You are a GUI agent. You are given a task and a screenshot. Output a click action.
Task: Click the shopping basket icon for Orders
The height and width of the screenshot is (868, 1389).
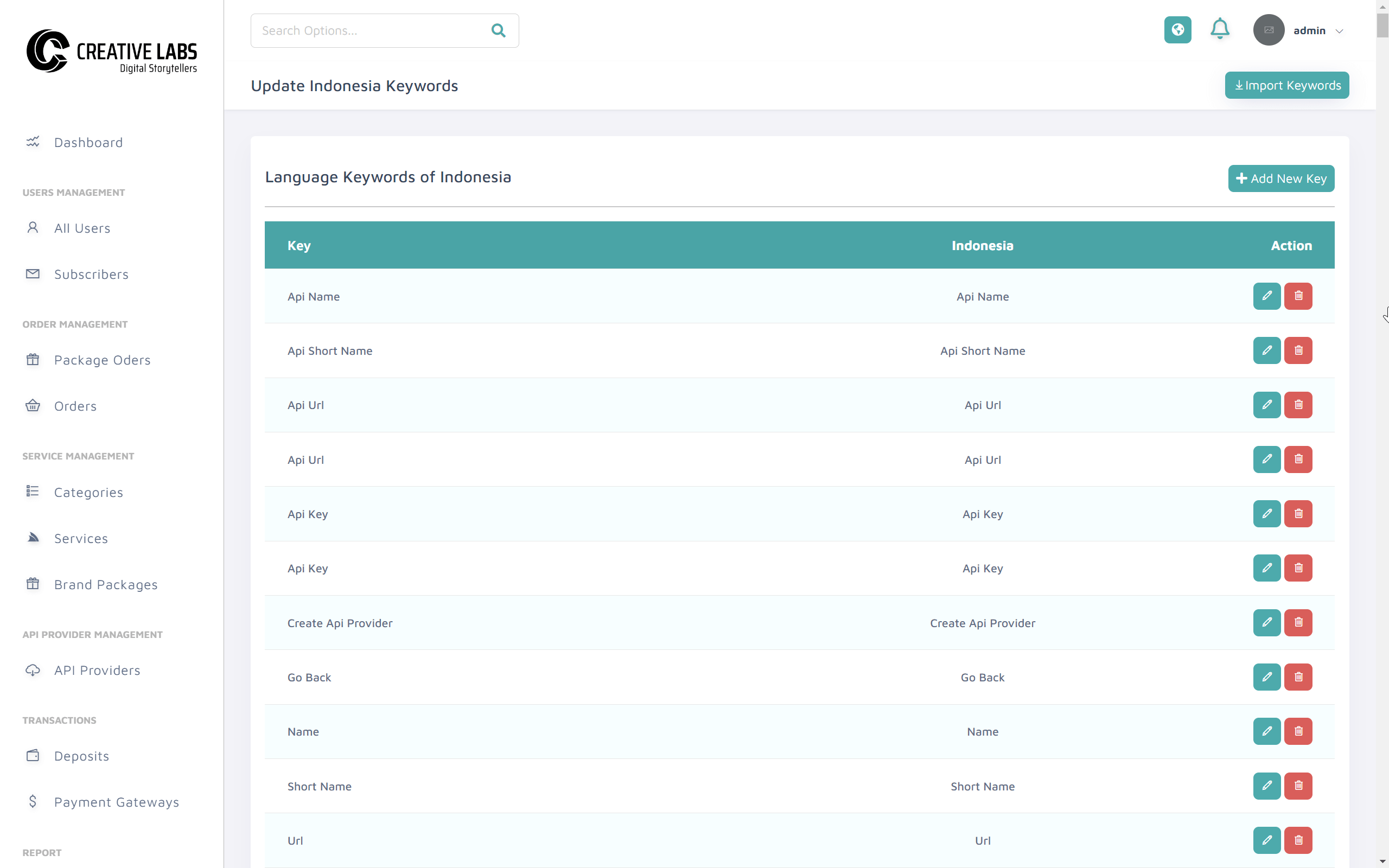[33, 406]
